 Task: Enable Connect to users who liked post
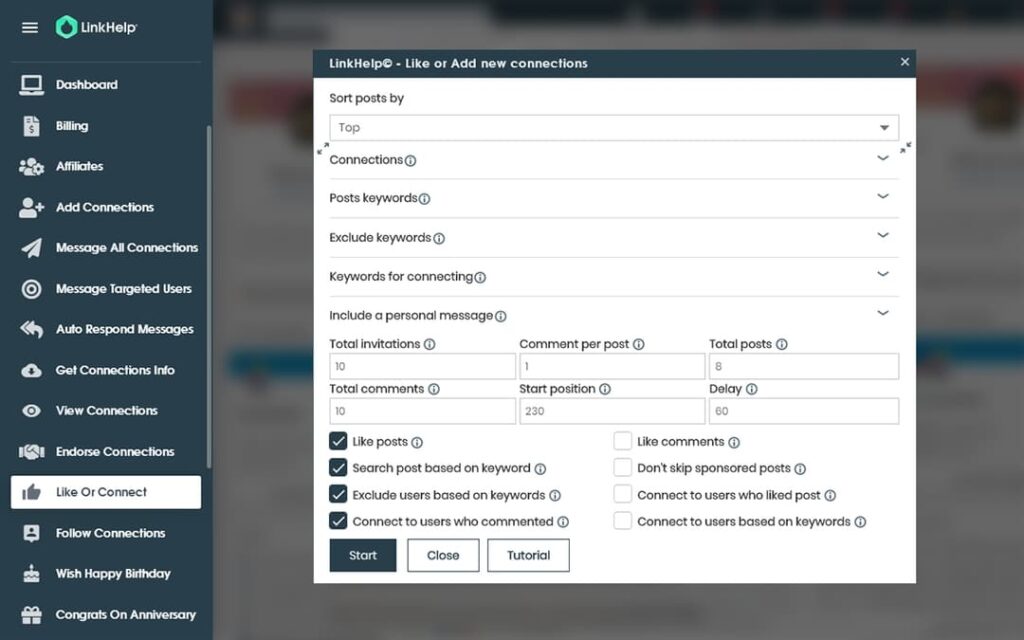(622, 494)
